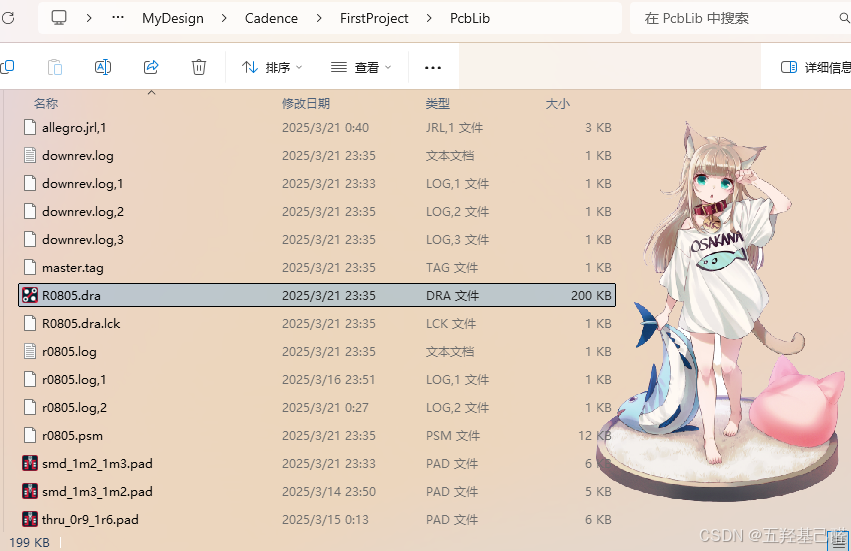The image size is (851, 551).
Task: Open the more options ellipsis menu
Action: [433, 68]
